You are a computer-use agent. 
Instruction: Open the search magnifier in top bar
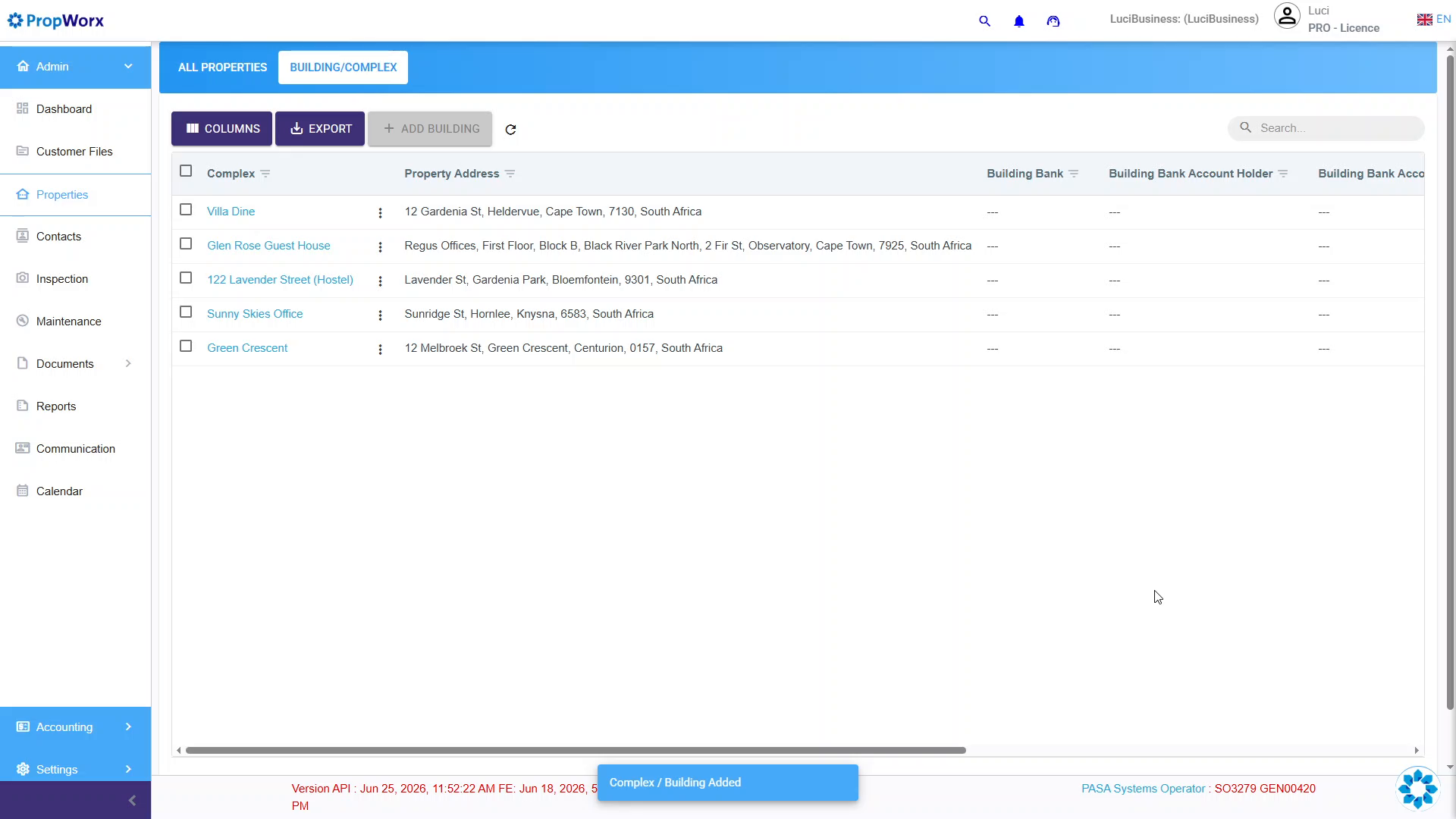pos(984,21)
